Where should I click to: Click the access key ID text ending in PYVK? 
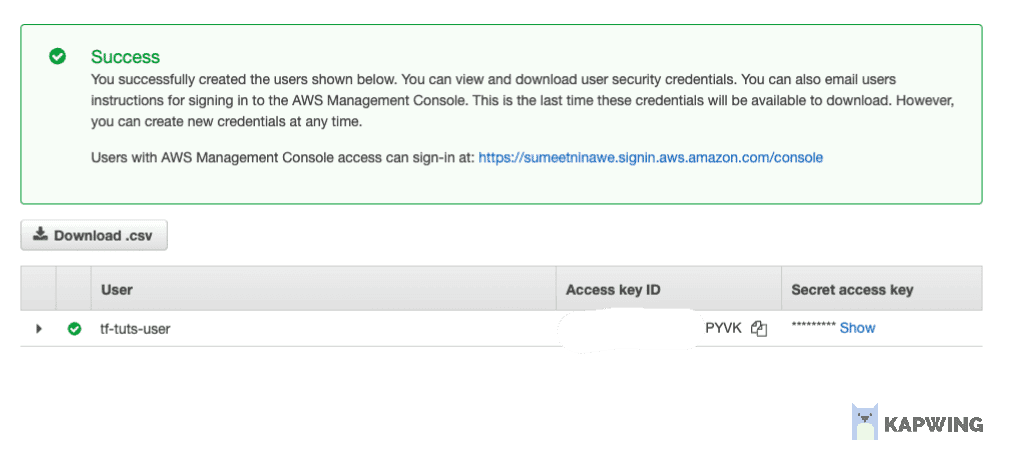tap(724, 328)
